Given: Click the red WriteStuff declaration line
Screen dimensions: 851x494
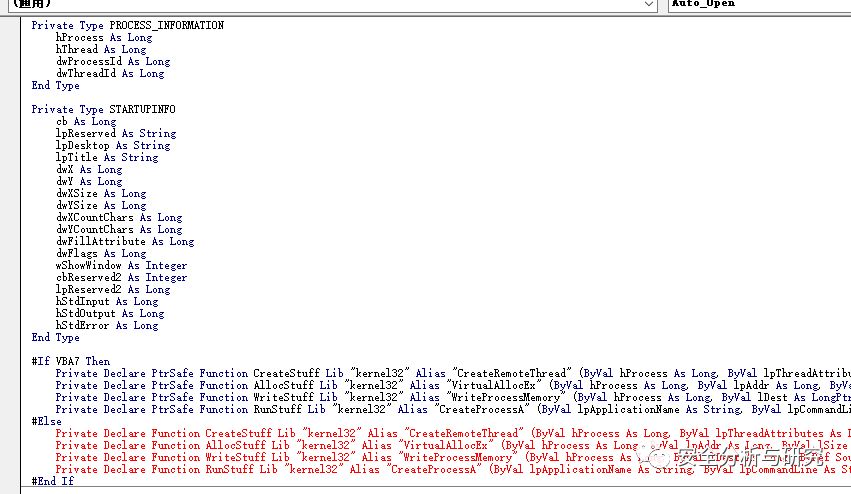Looking at the screenshot, I should (x=453, y=457).
